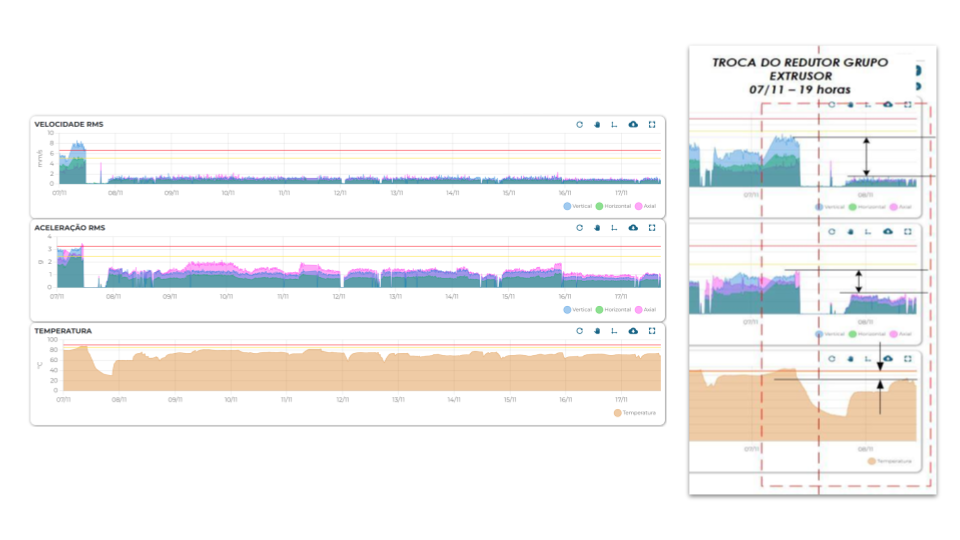Image resolution: width=960 pixels, height=540 pixels.
Task: Refresh the Aceleração RMS chart
Action: [579, 228]
